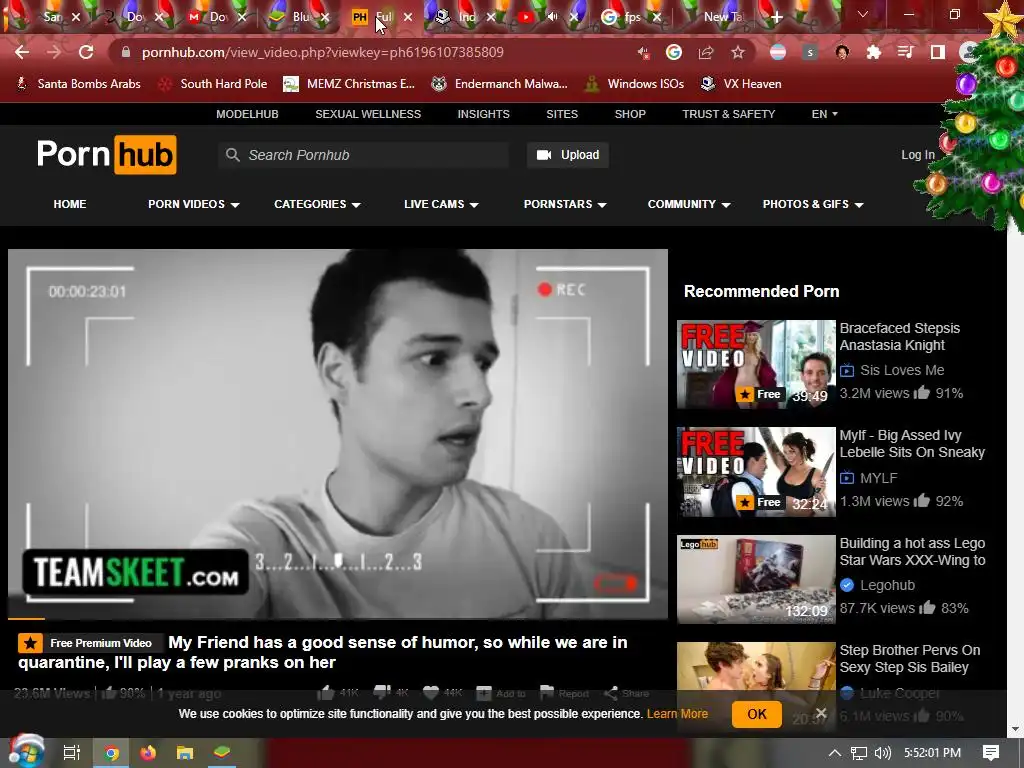Go to HOME in navigation bar
Screen dimensions: 1024x768
[x=70, y=204]
